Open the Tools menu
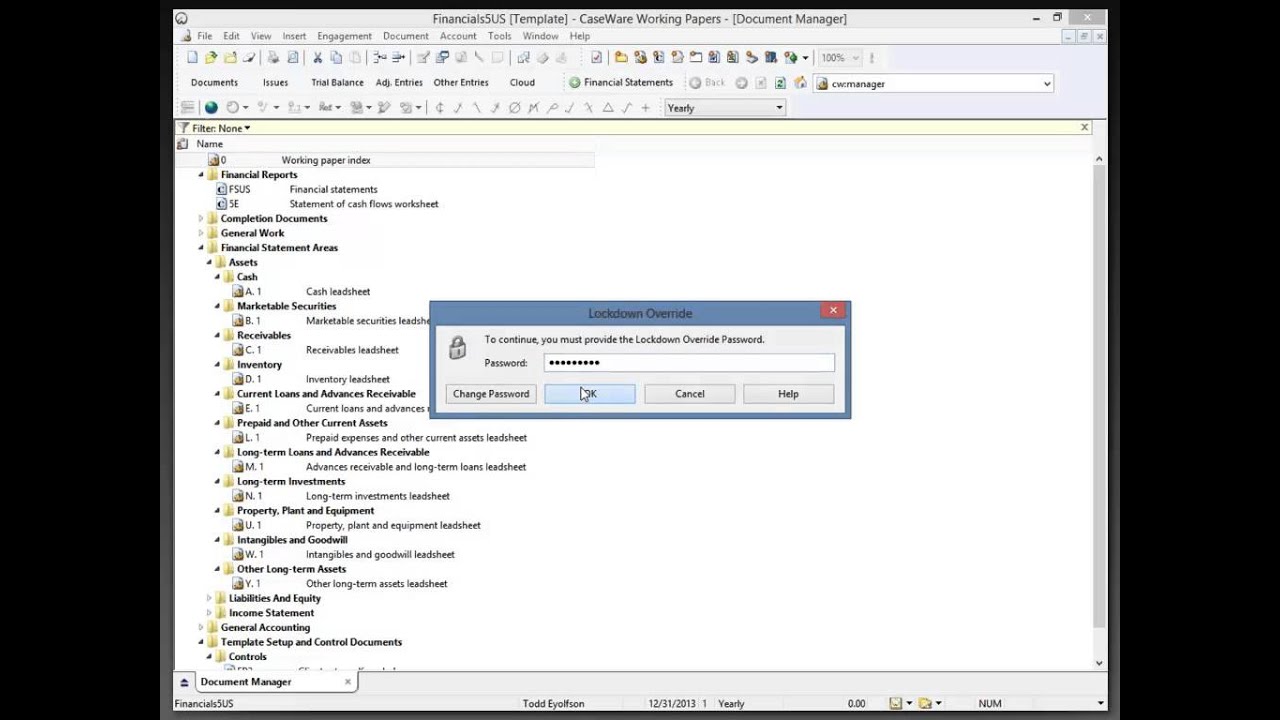 tap(499, 36)
